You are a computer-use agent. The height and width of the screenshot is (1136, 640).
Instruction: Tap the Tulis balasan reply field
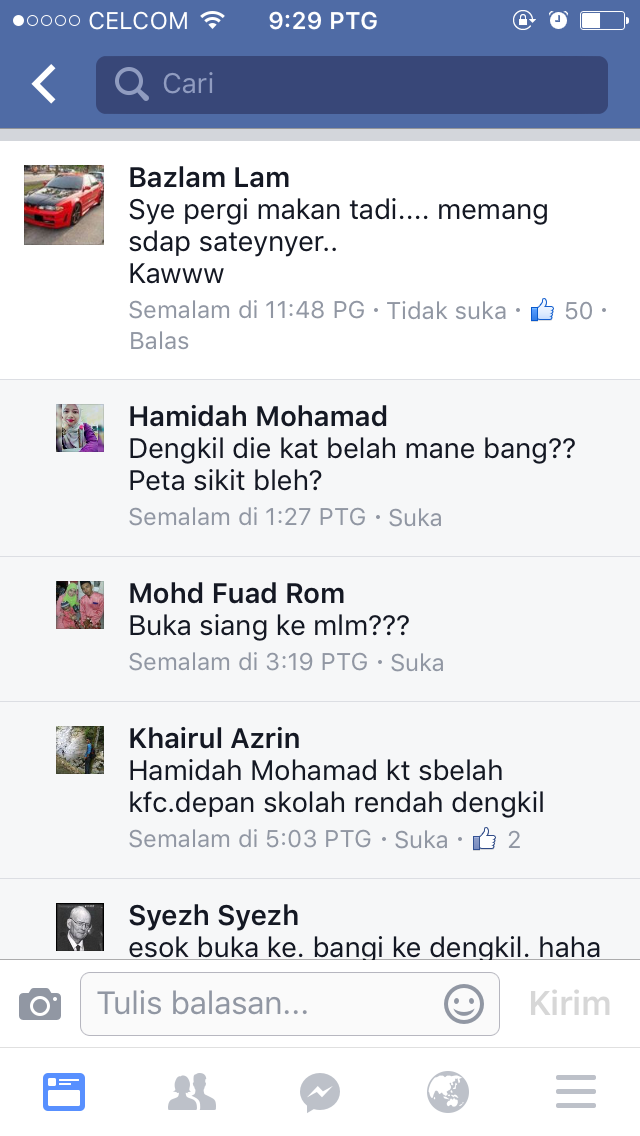click(290, 1004)
